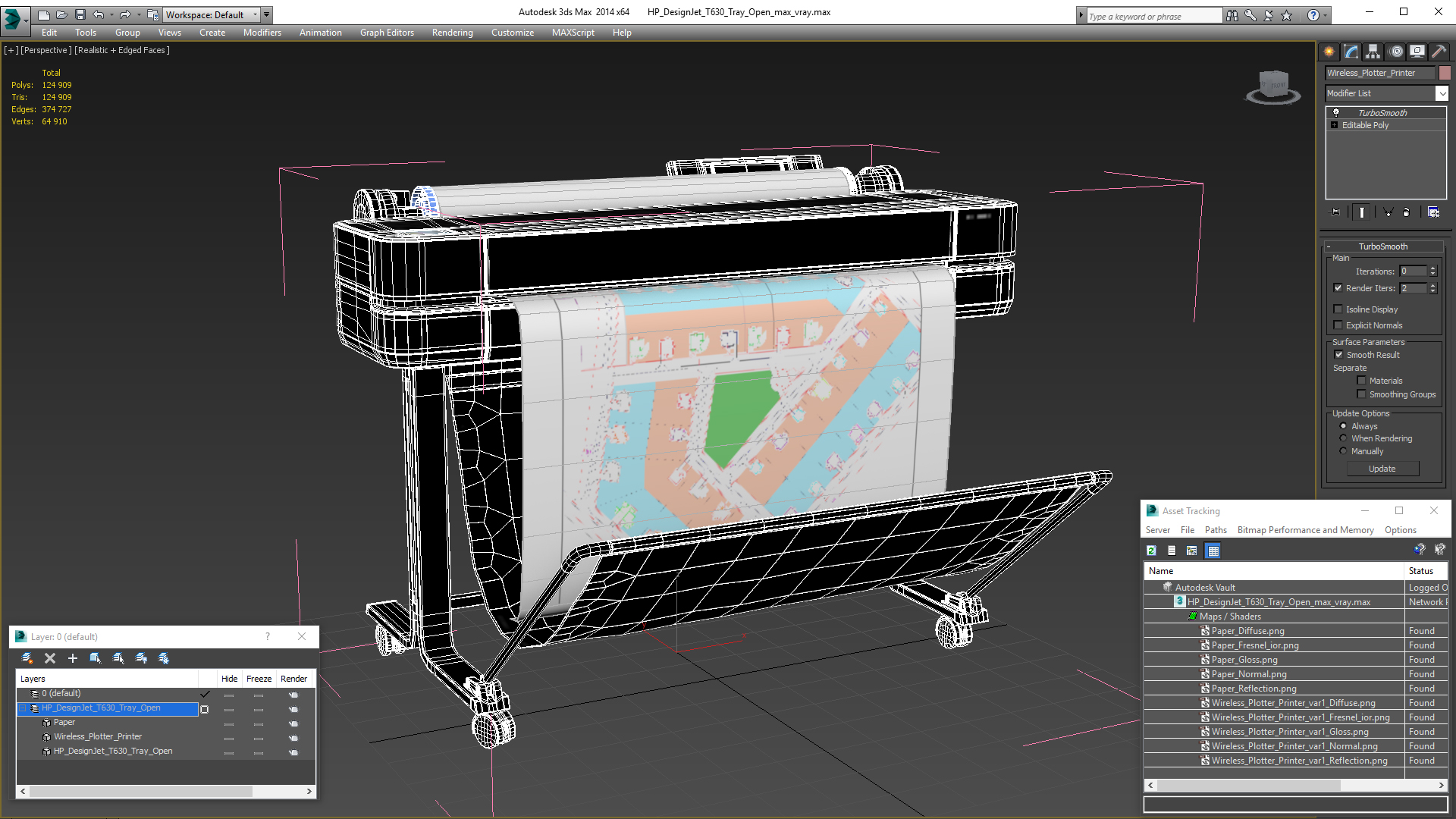Open the Motion panel tab
Viewport: 1456px width, 819px height.
[x=1396, y=52]
